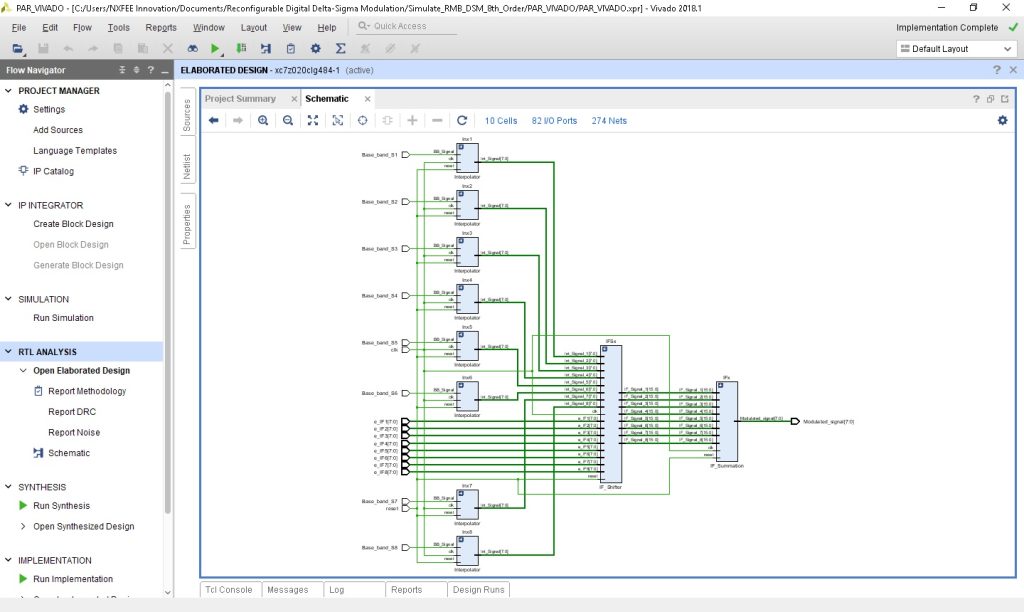1024x612 pixels.
Task: Click the back navigation arrow in schematic toolbar
Action: click(x=214, y=120)
